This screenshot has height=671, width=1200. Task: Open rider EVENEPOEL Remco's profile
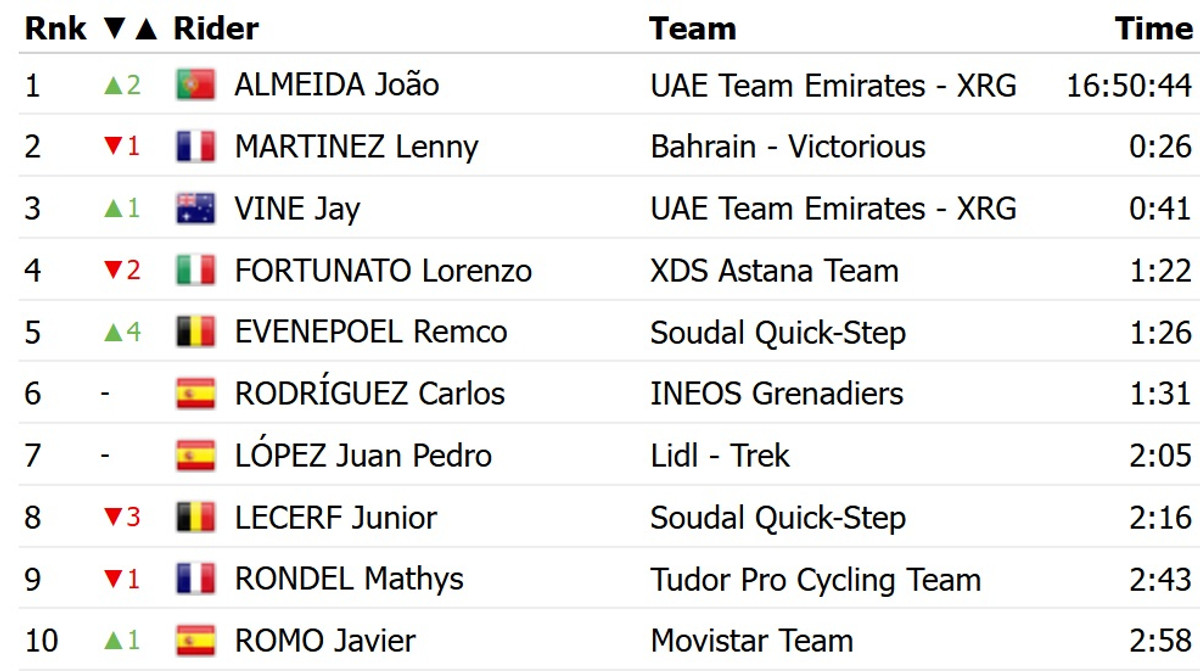[x=371, y=332]
